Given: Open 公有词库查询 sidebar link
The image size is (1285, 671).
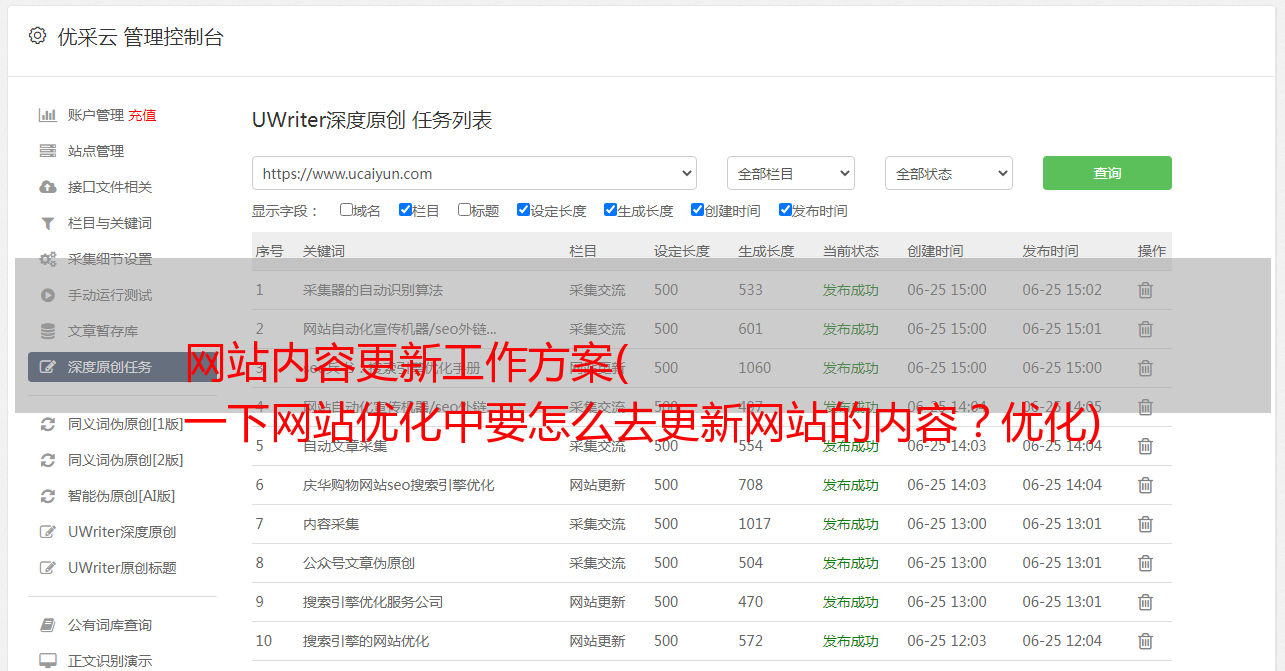Looking at the screenshot, I should pyautogui.click(x=110, y=625).
